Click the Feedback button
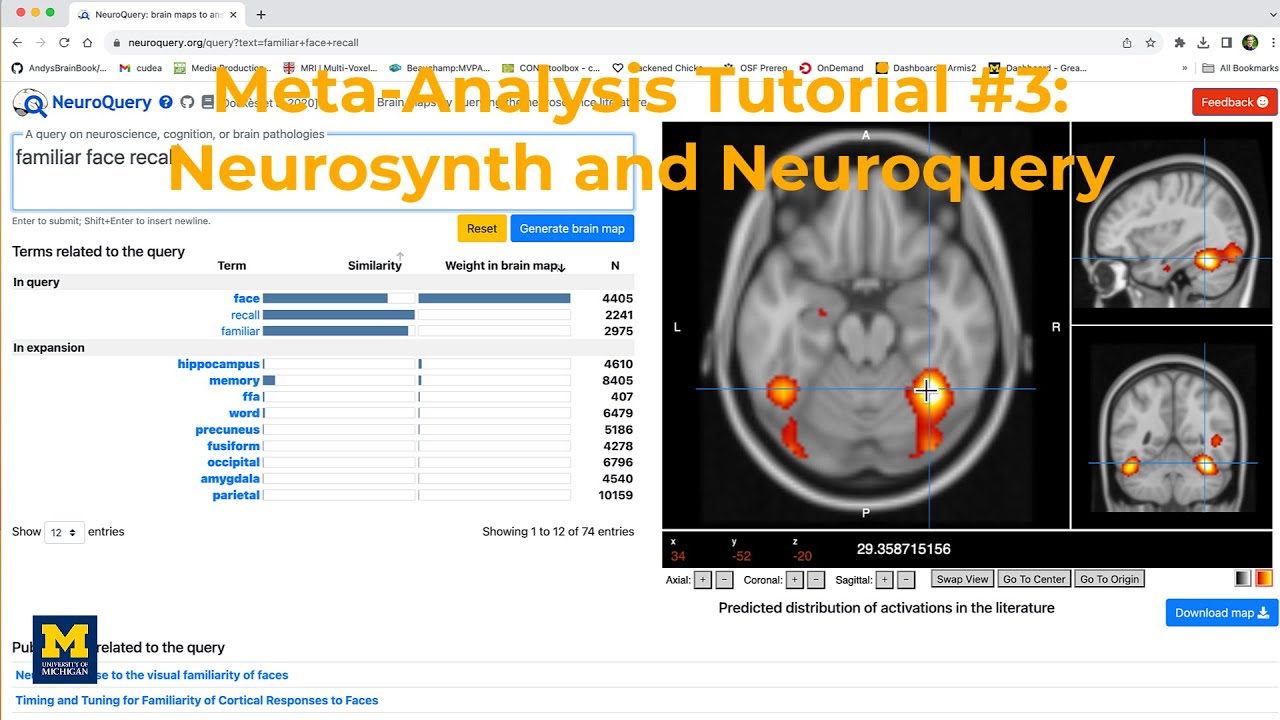1280x720 pixels. point(1234,102)
